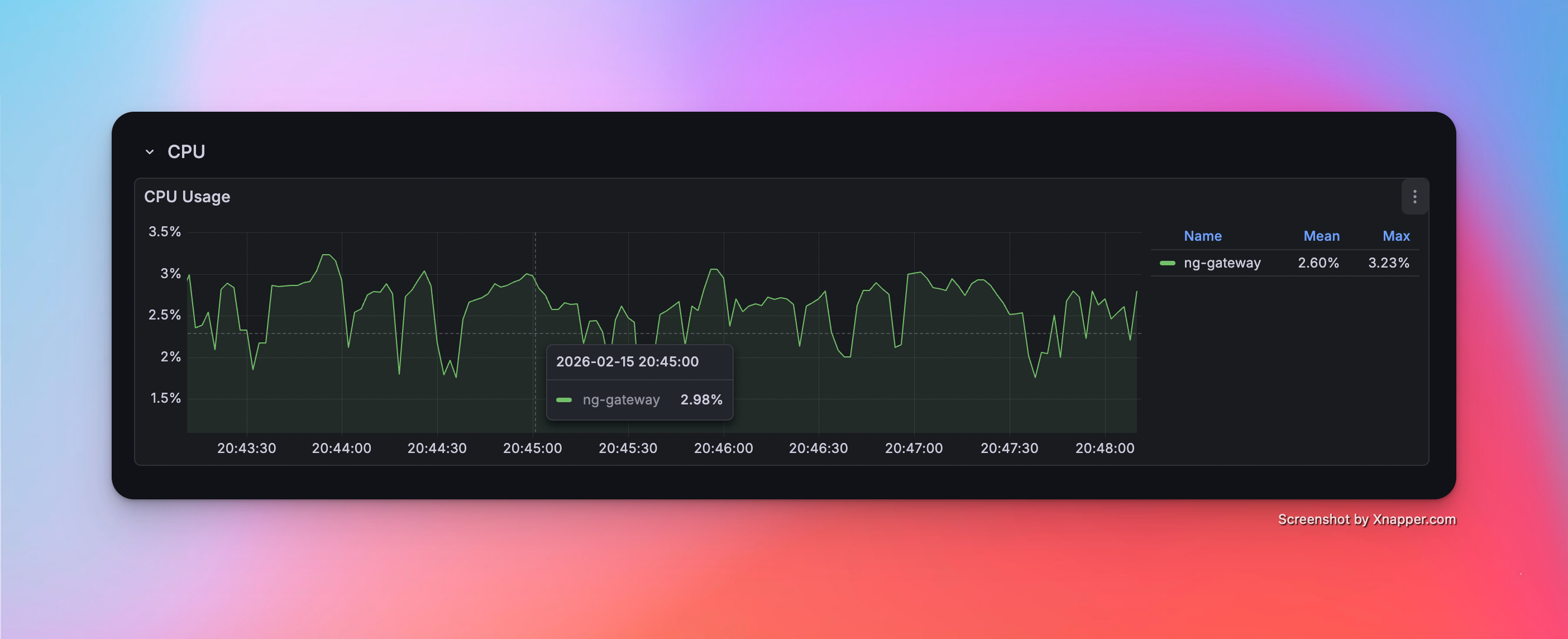
Task: Click the green swatch in the tooltip
Action: (563, 400)
